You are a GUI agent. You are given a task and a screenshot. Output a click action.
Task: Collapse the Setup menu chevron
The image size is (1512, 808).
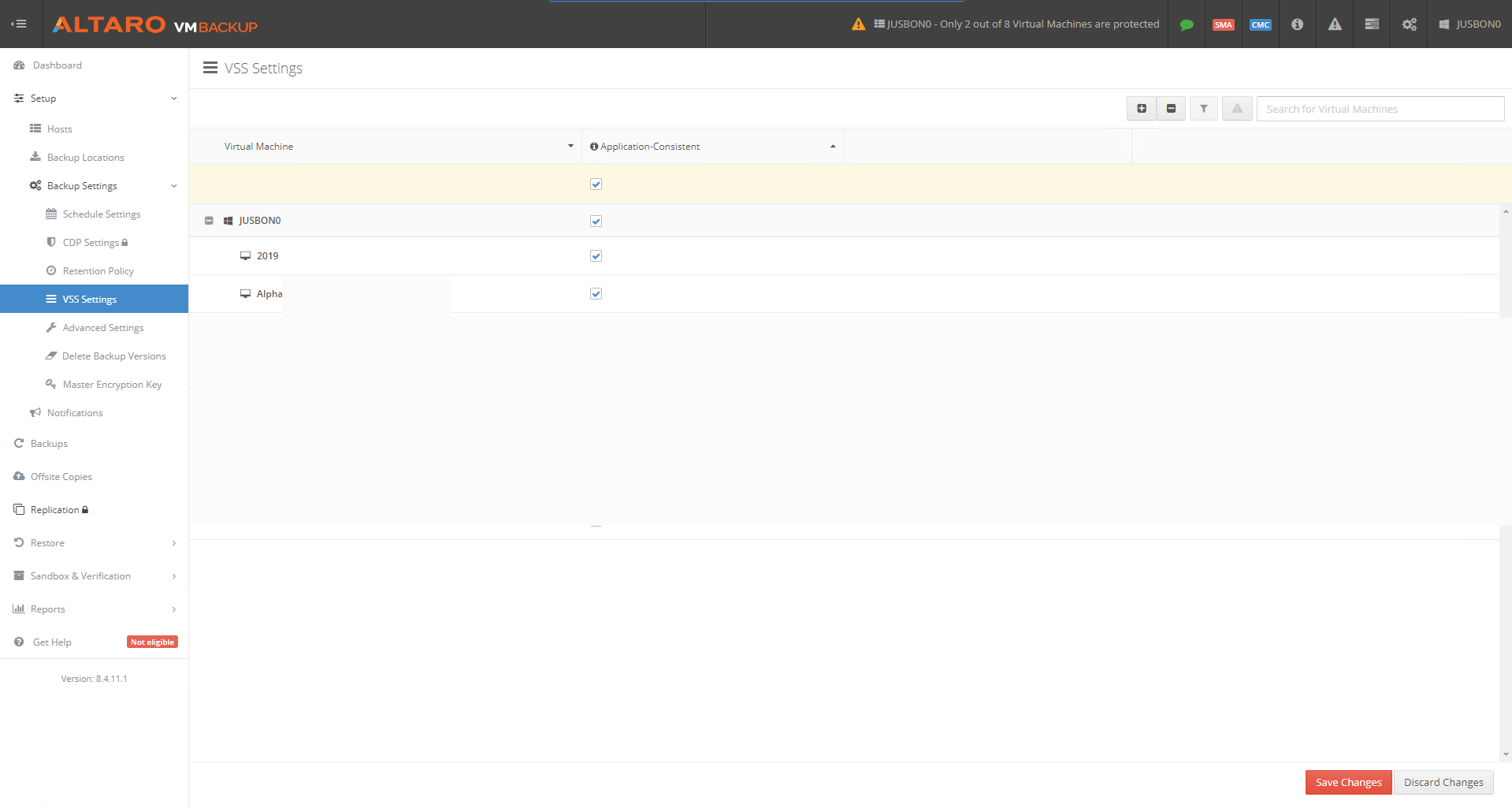pyautogui.click(x=174, y=99)
